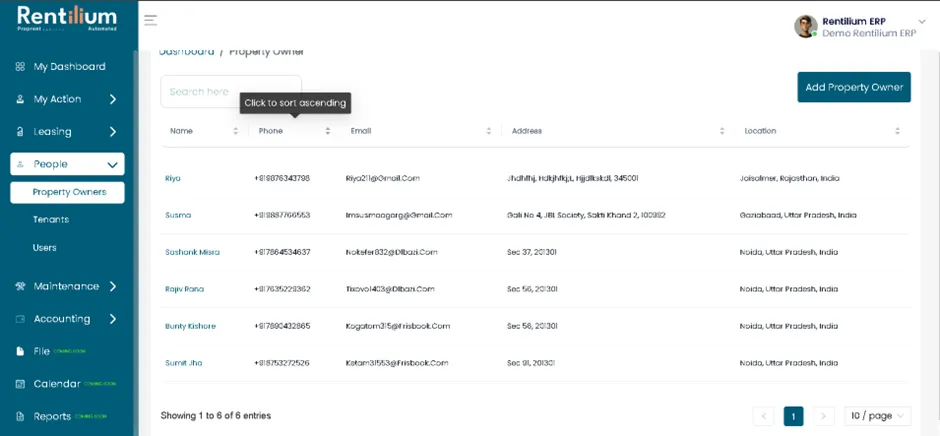Click the Name column header
This screenshot has width=940, height=436.
point(182,131)
